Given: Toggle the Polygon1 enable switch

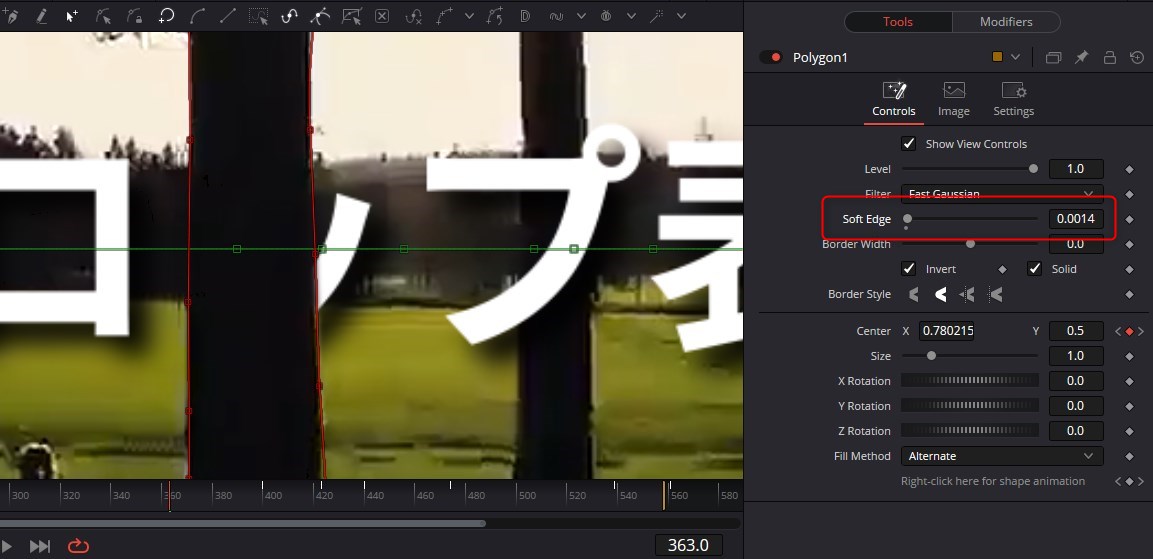Looking at the screenshot, I should click(x=771, y=57).
